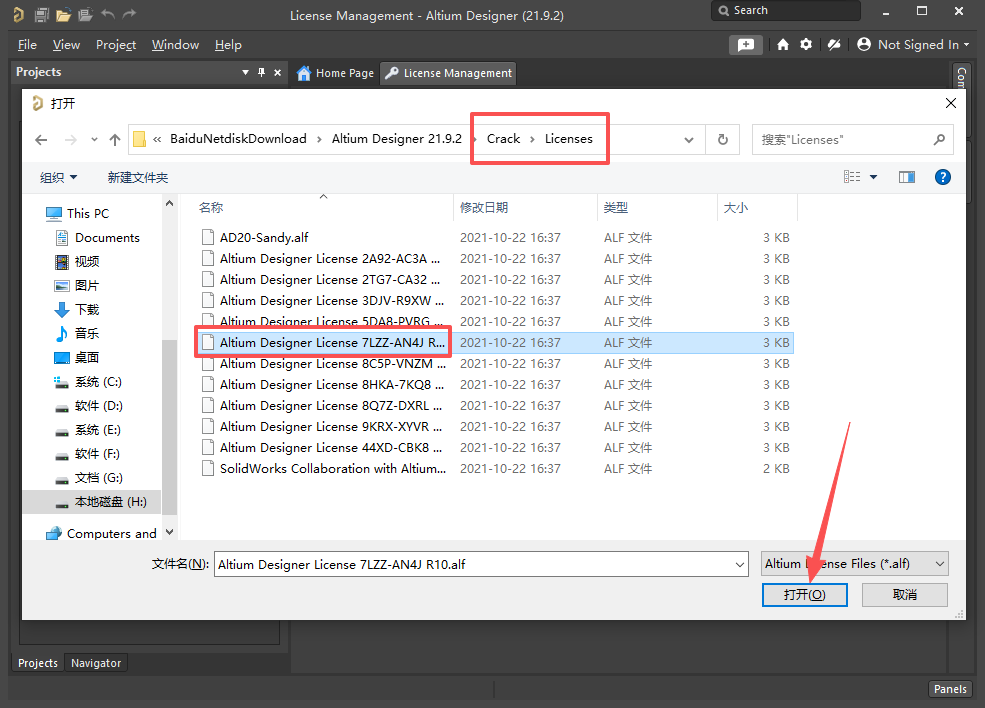Expand the 组织 organize dropdown
The width and height of the screenshot is (985, 708).
[x=59, y=177]
